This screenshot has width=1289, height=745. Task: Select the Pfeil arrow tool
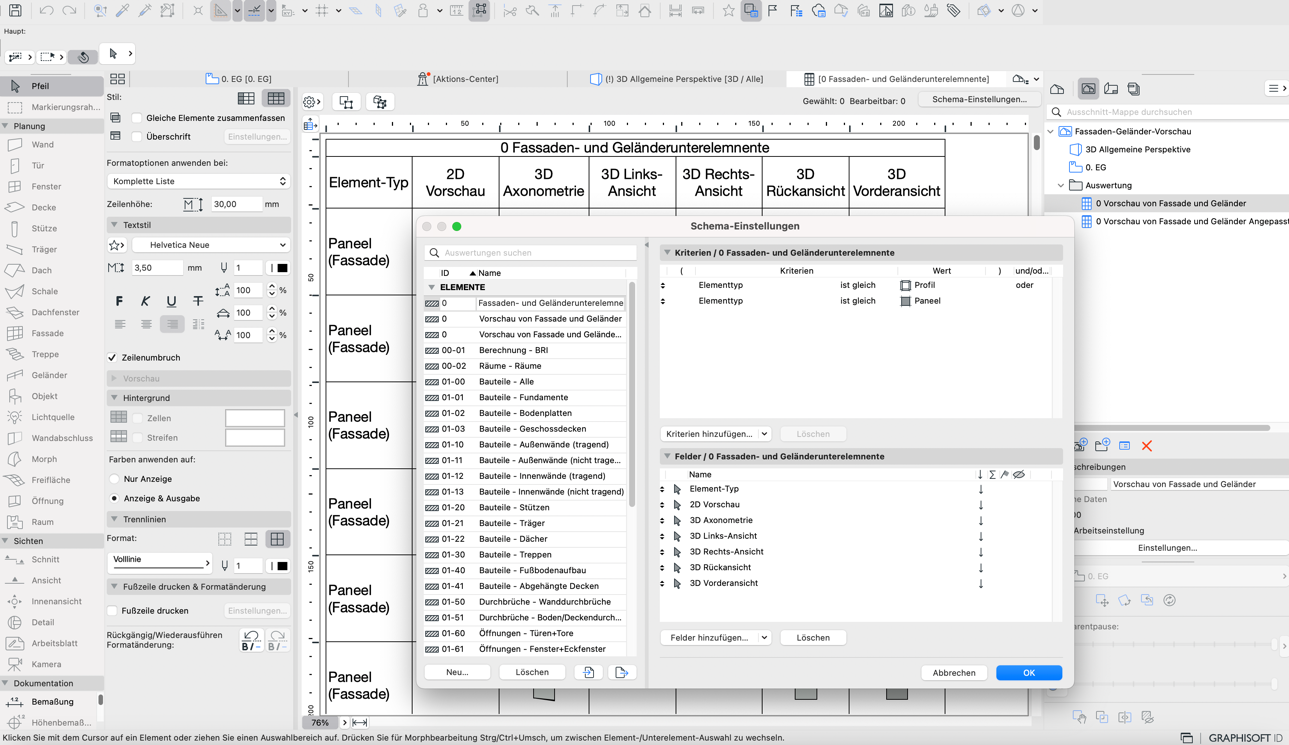point(51,86)
